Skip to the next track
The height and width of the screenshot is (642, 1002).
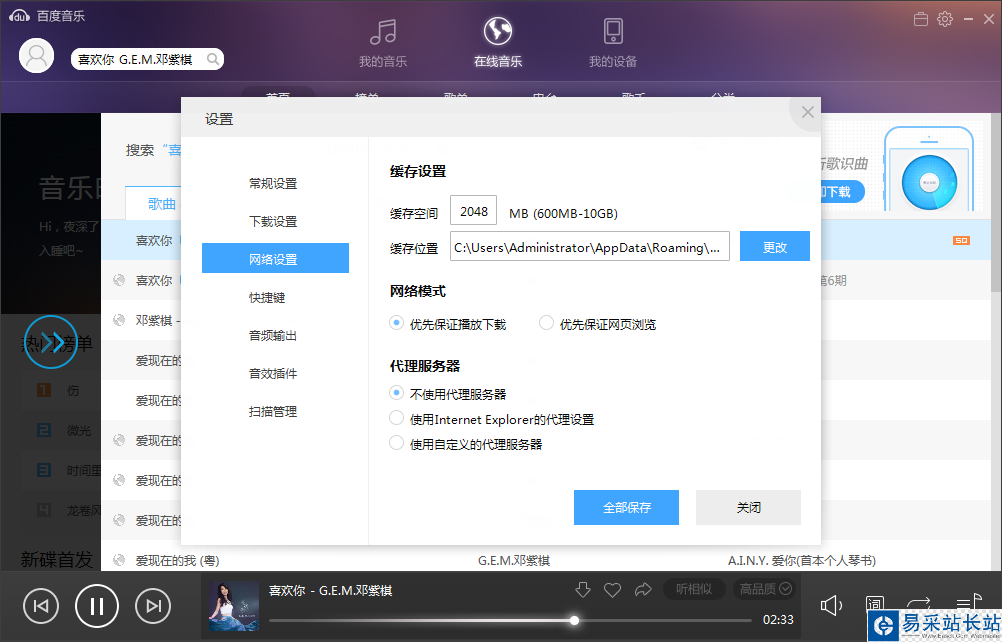click(153, 606)
